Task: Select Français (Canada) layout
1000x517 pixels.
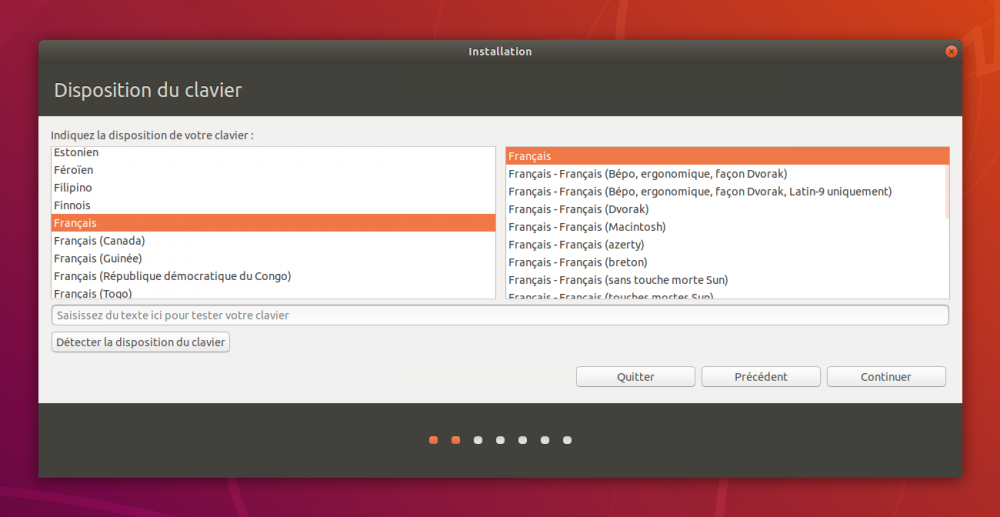Action: coord(273,241)
